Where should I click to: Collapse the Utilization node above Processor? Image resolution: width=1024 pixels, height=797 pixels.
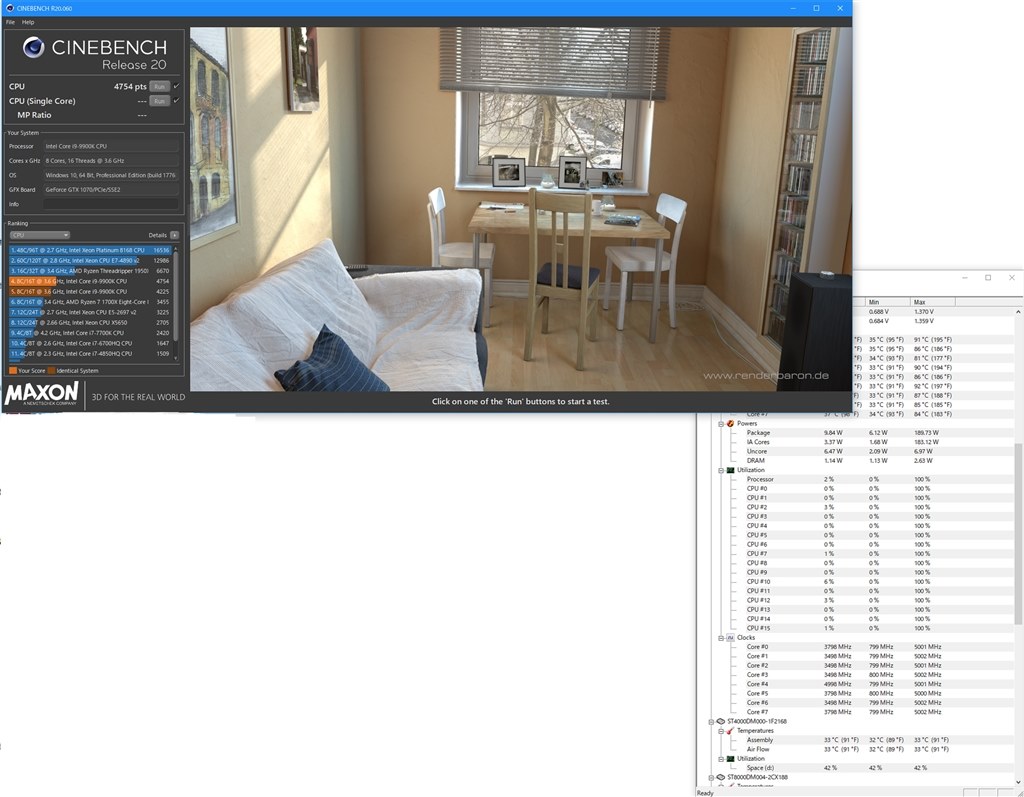(x=721, y=470)
